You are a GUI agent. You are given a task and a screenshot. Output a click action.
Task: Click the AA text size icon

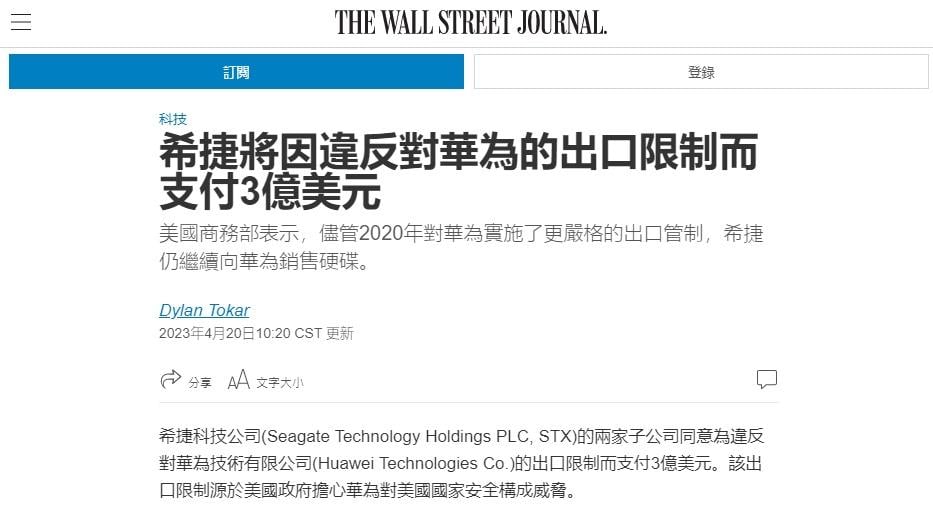pos(239,380)
